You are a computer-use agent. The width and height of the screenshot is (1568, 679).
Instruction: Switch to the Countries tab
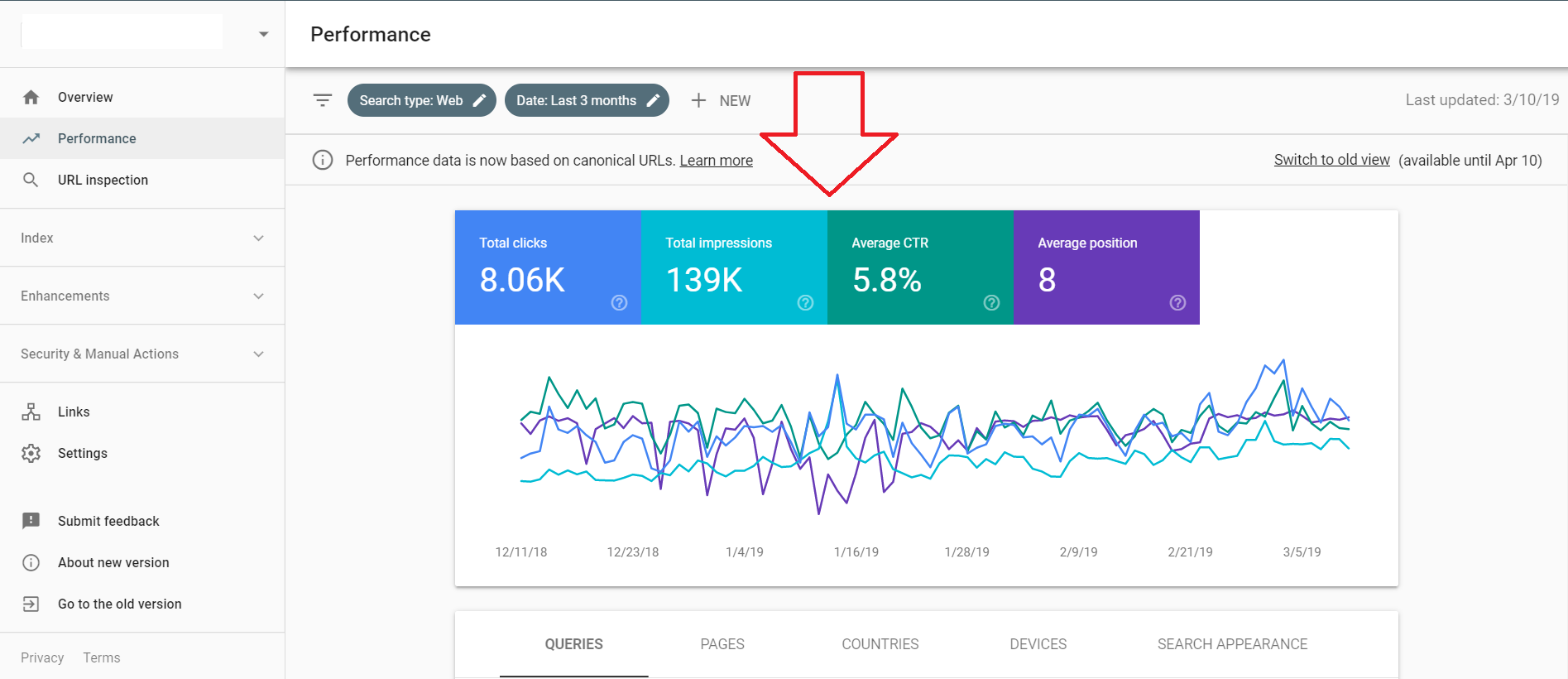[x=880, y=644]
